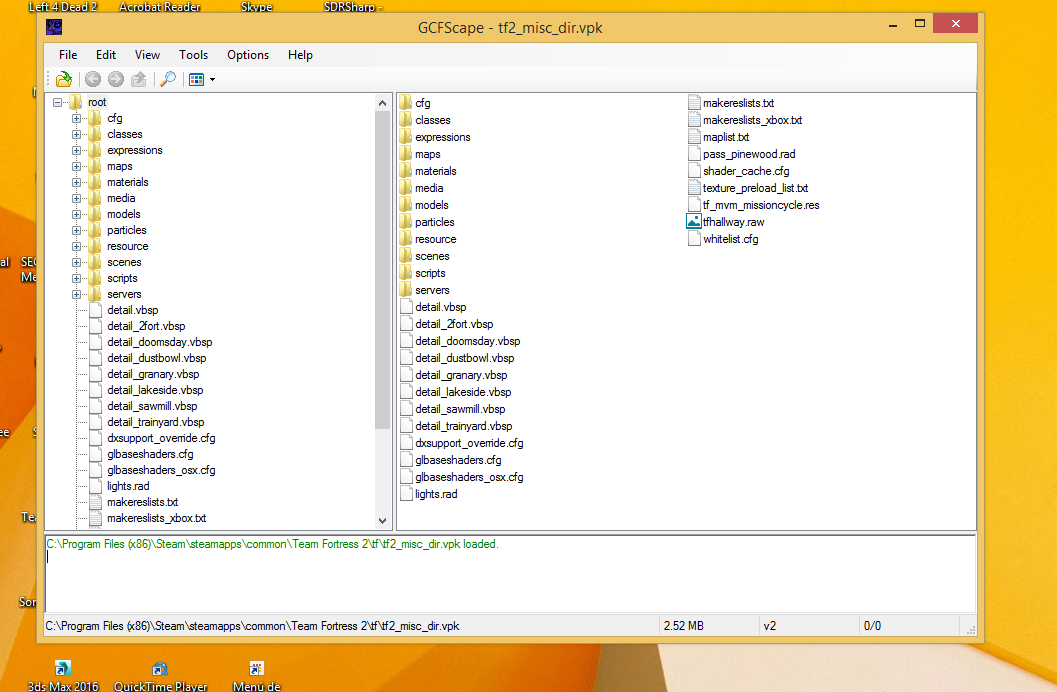
Task: Select detail_2fort.vbsp in the tree
Action: coord(146,326)
